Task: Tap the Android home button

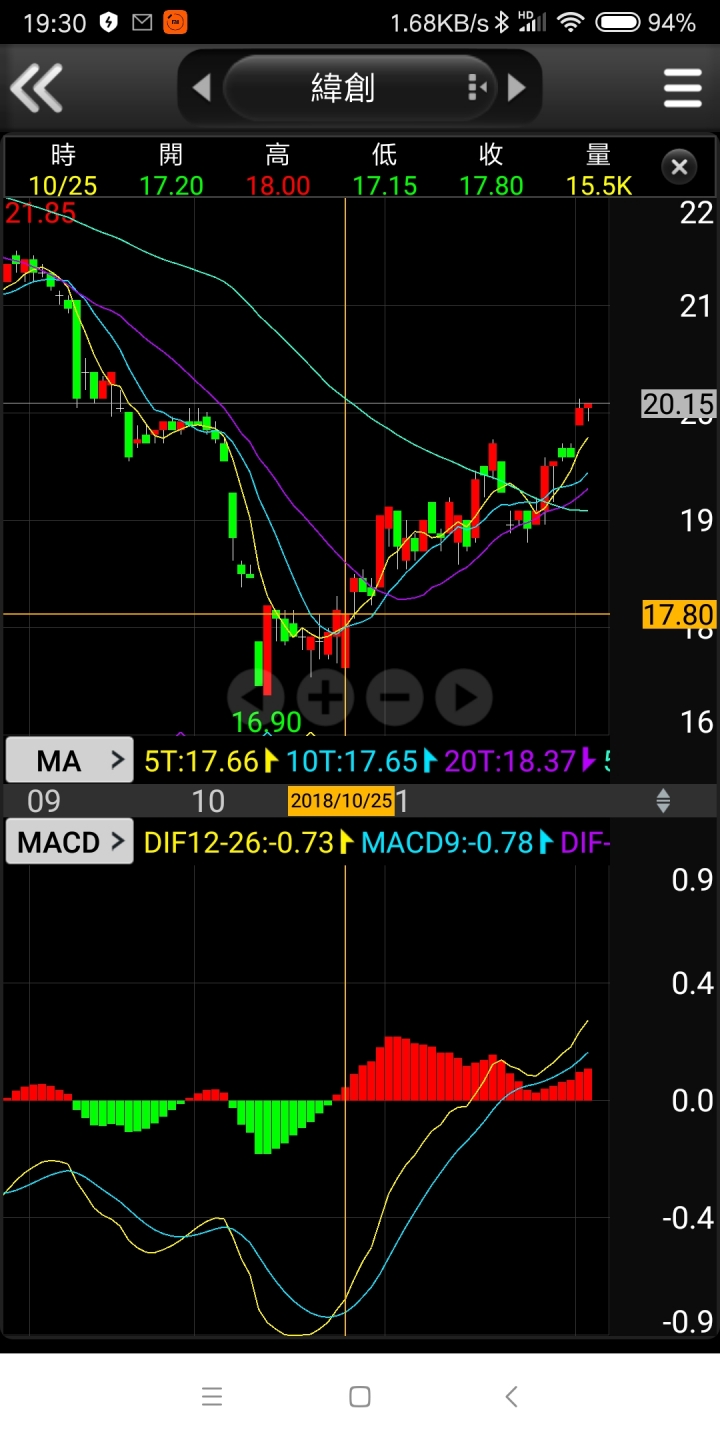Action: point(360,1397)
